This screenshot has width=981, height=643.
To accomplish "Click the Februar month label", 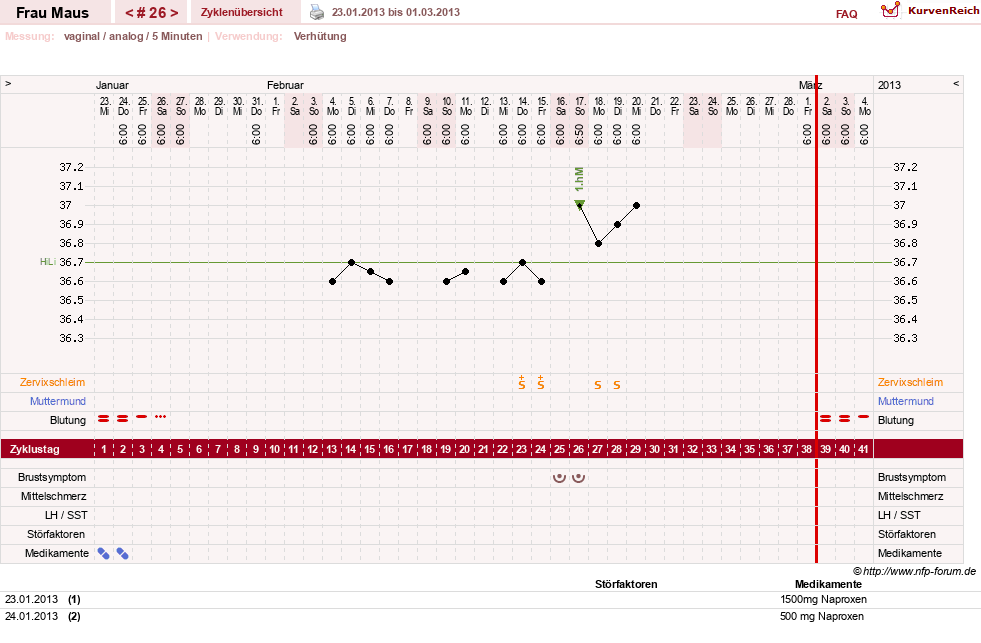I will (285, 85).
